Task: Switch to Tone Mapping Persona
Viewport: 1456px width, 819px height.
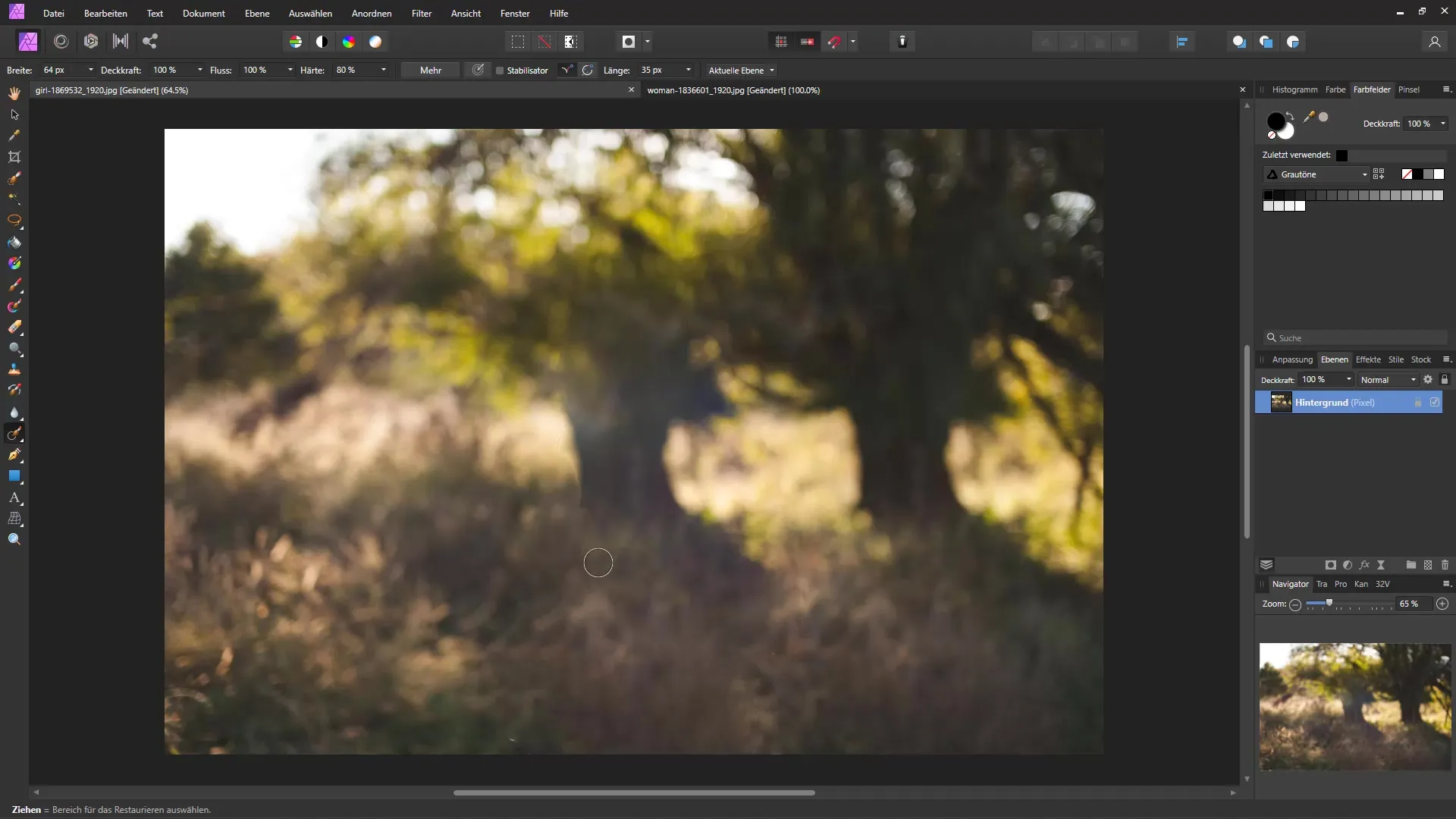Action: (121, 42)
